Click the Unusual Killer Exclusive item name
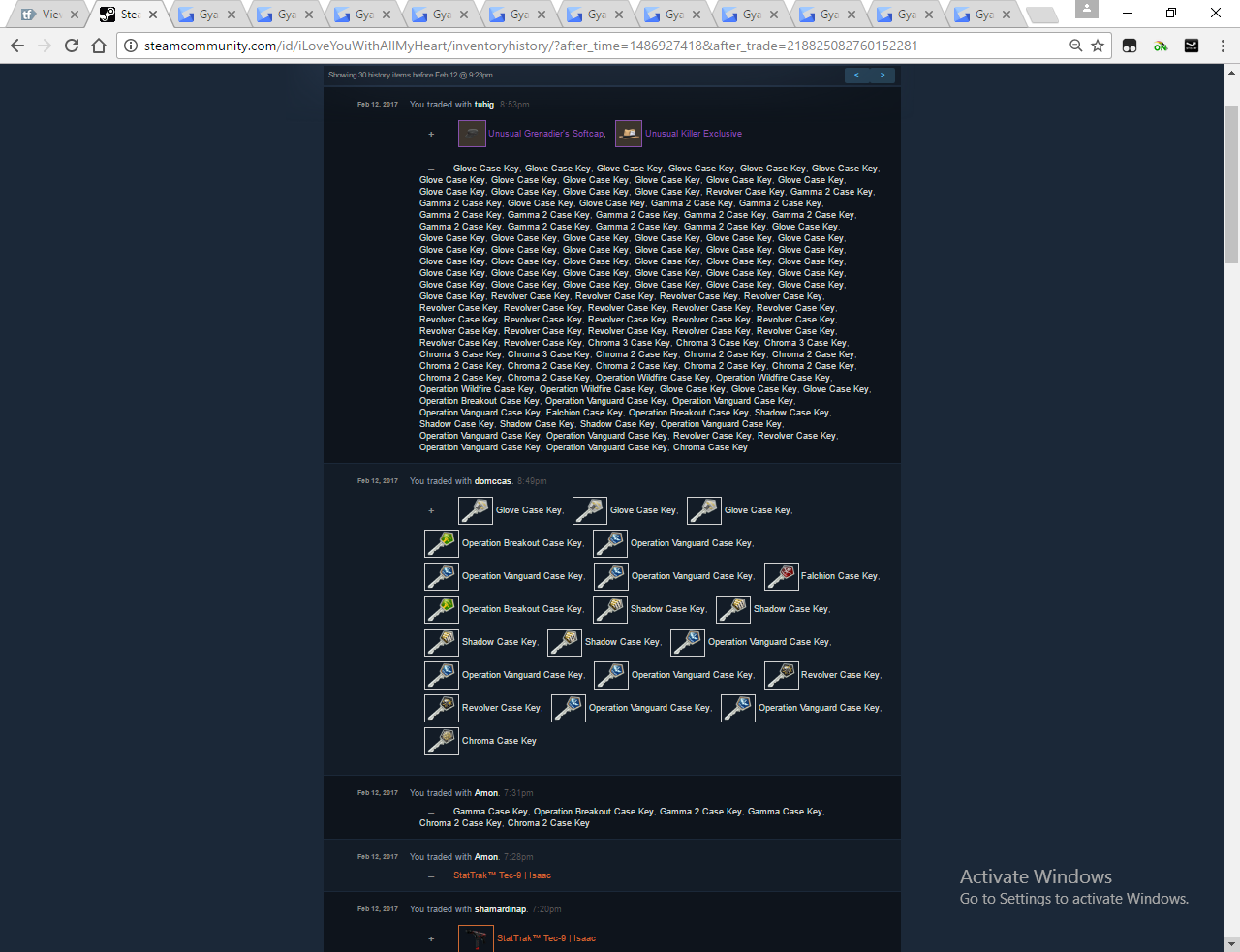Image resolution: width=1240 pixels, height=952 pixels. click(x=694, y=134)
